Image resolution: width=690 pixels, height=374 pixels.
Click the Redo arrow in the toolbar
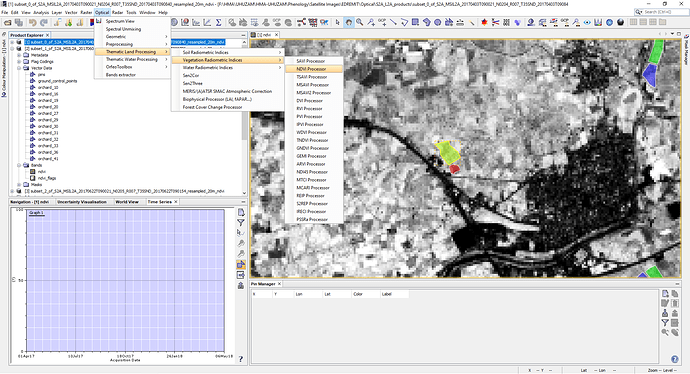44,22
